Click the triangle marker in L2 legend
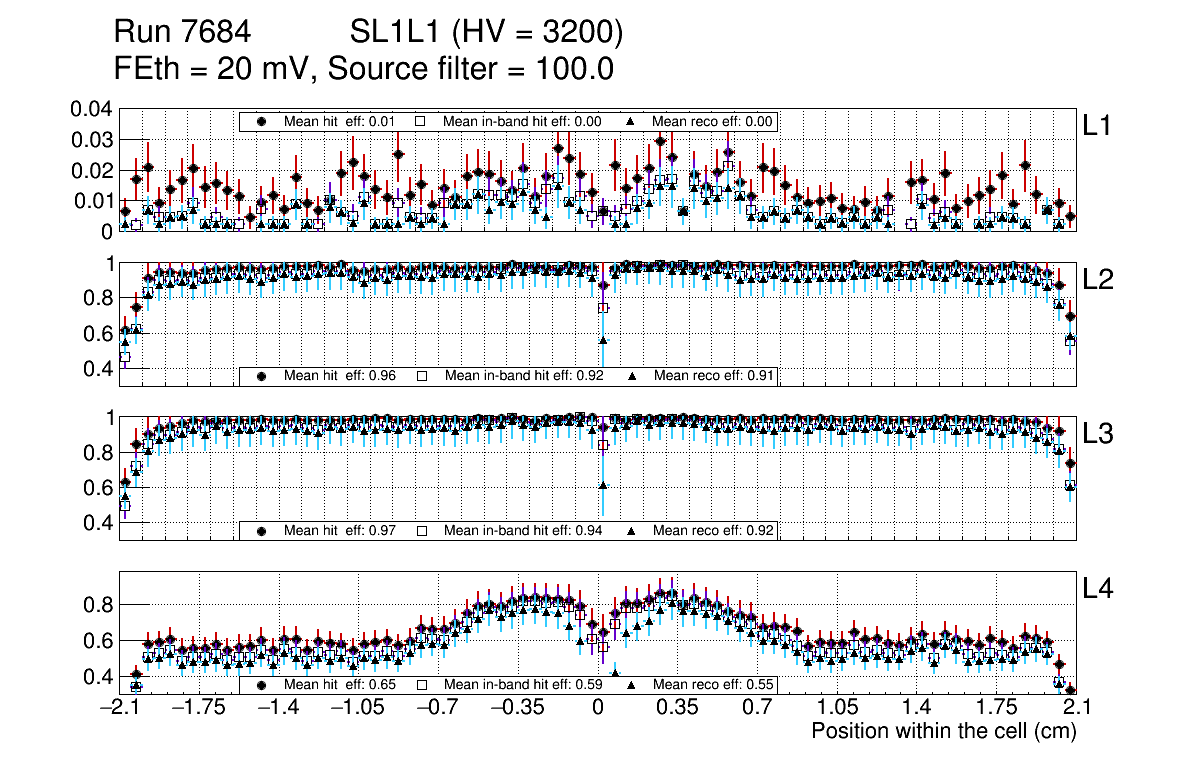The width and height of the screenshot is (1196, 772). (x=632, y=376)
